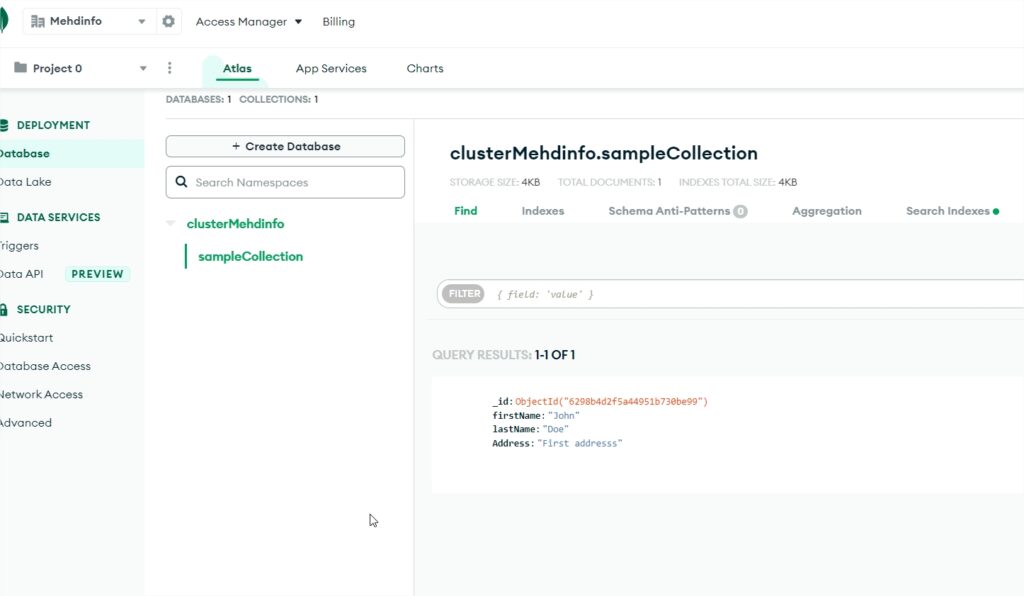Click the COLLECTIONS: 1 counter

[x=279, y=99]
